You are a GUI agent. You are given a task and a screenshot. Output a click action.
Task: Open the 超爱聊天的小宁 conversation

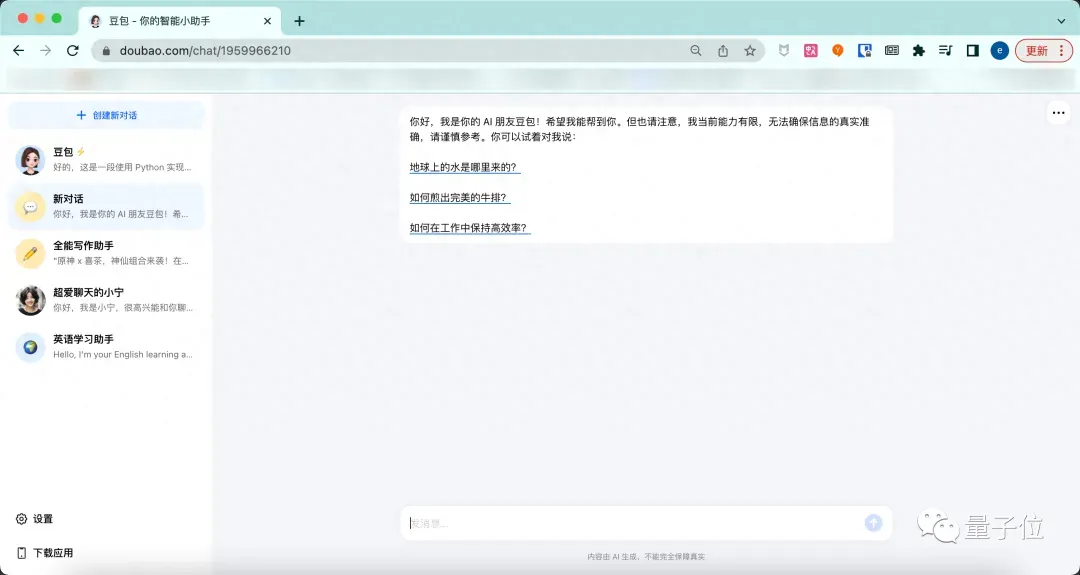point(106,300)
